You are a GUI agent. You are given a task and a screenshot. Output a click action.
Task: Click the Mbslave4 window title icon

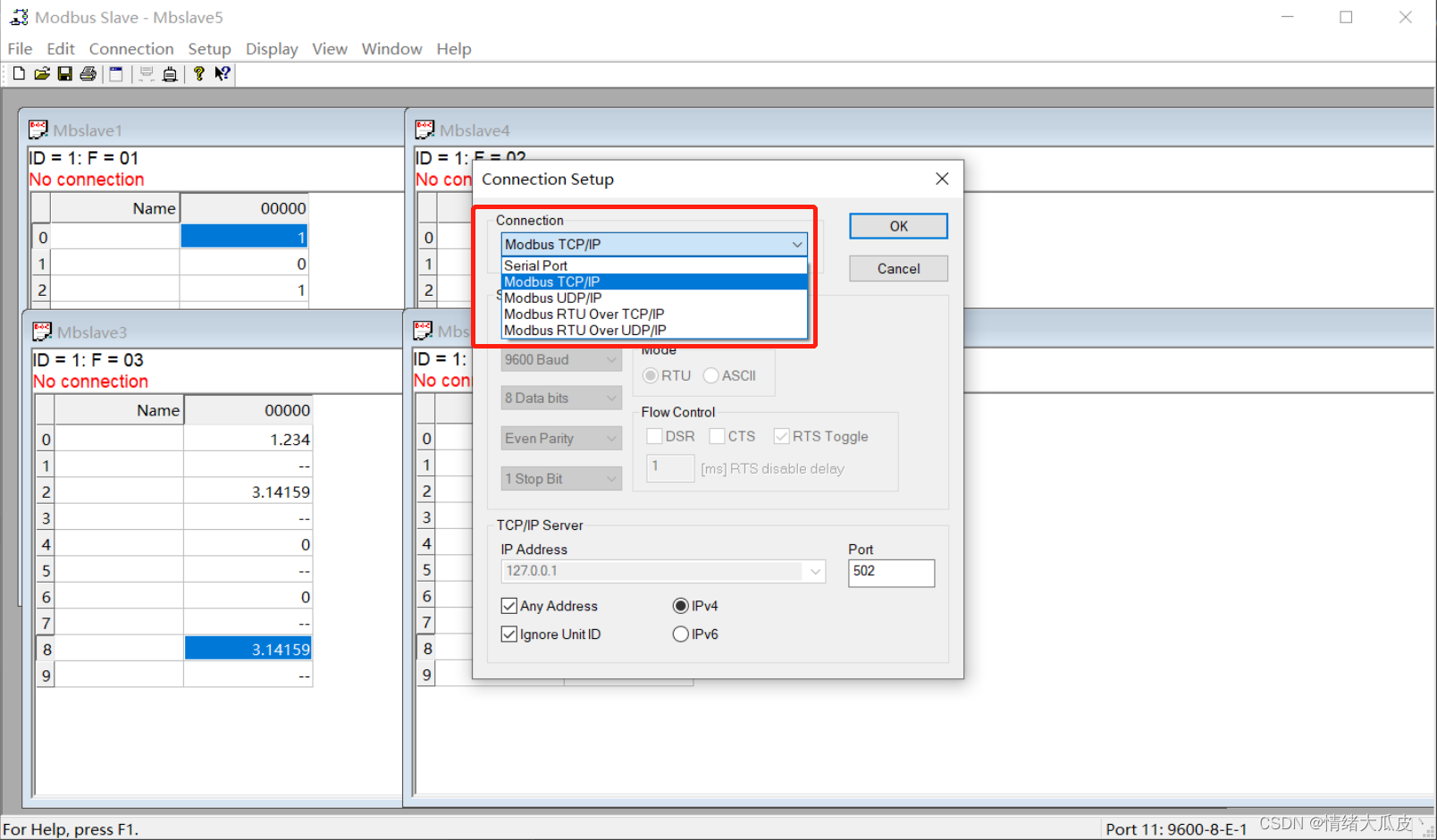point(424,130)
